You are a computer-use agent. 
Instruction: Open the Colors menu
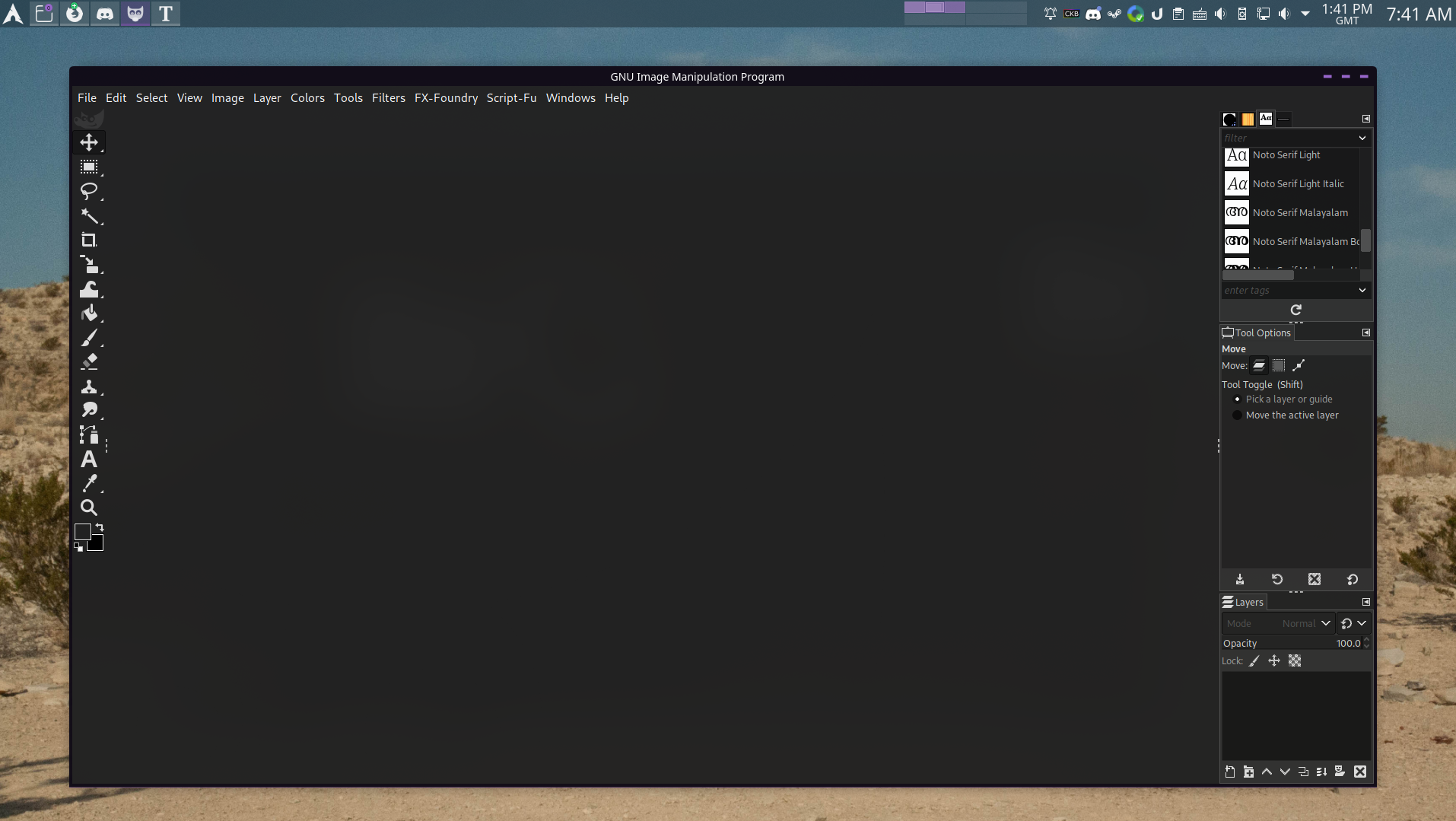(x=307, y=98)
